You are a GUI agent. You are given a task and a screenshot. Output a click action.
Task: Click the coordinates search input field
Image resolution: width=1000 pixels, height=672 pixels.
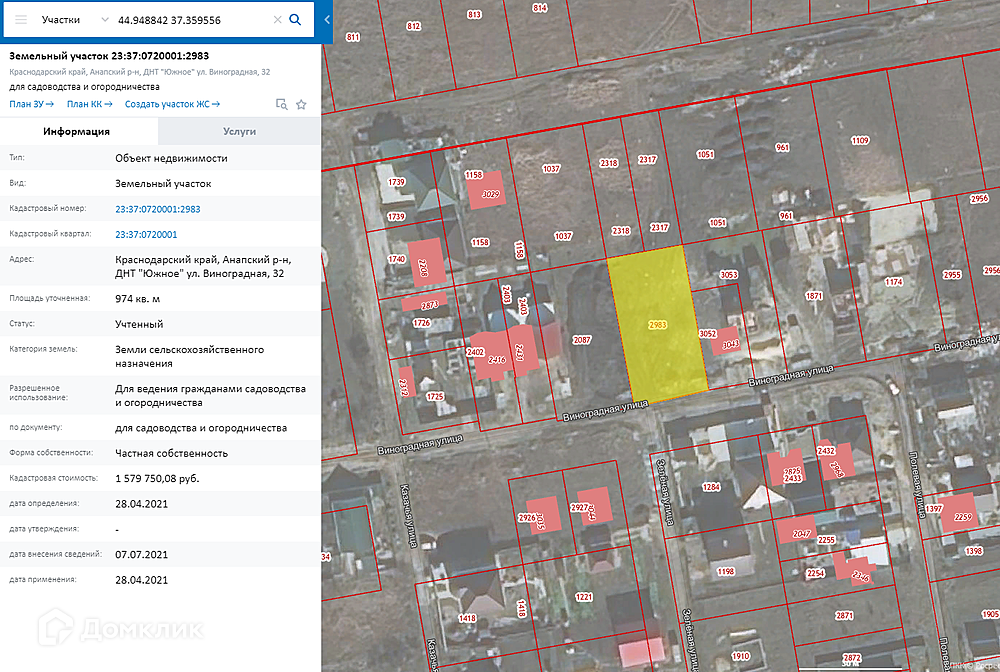coord(190,20)
